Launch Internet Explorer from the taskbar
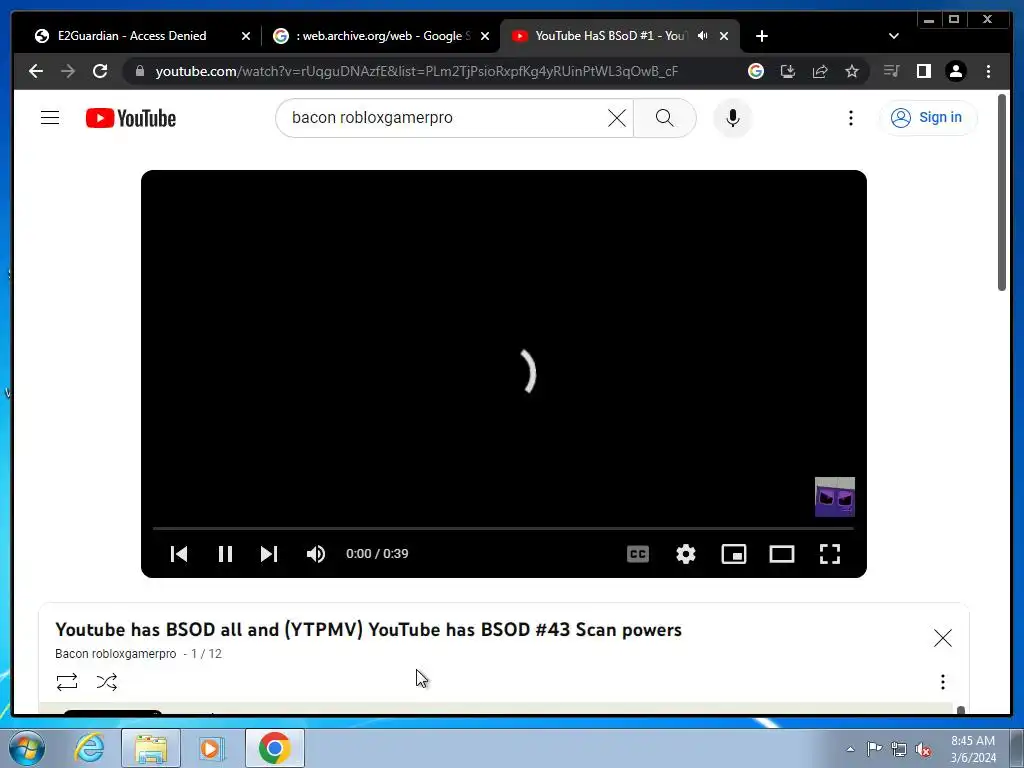The width and height of the screenshot is (1024, 768). point(89,748)
